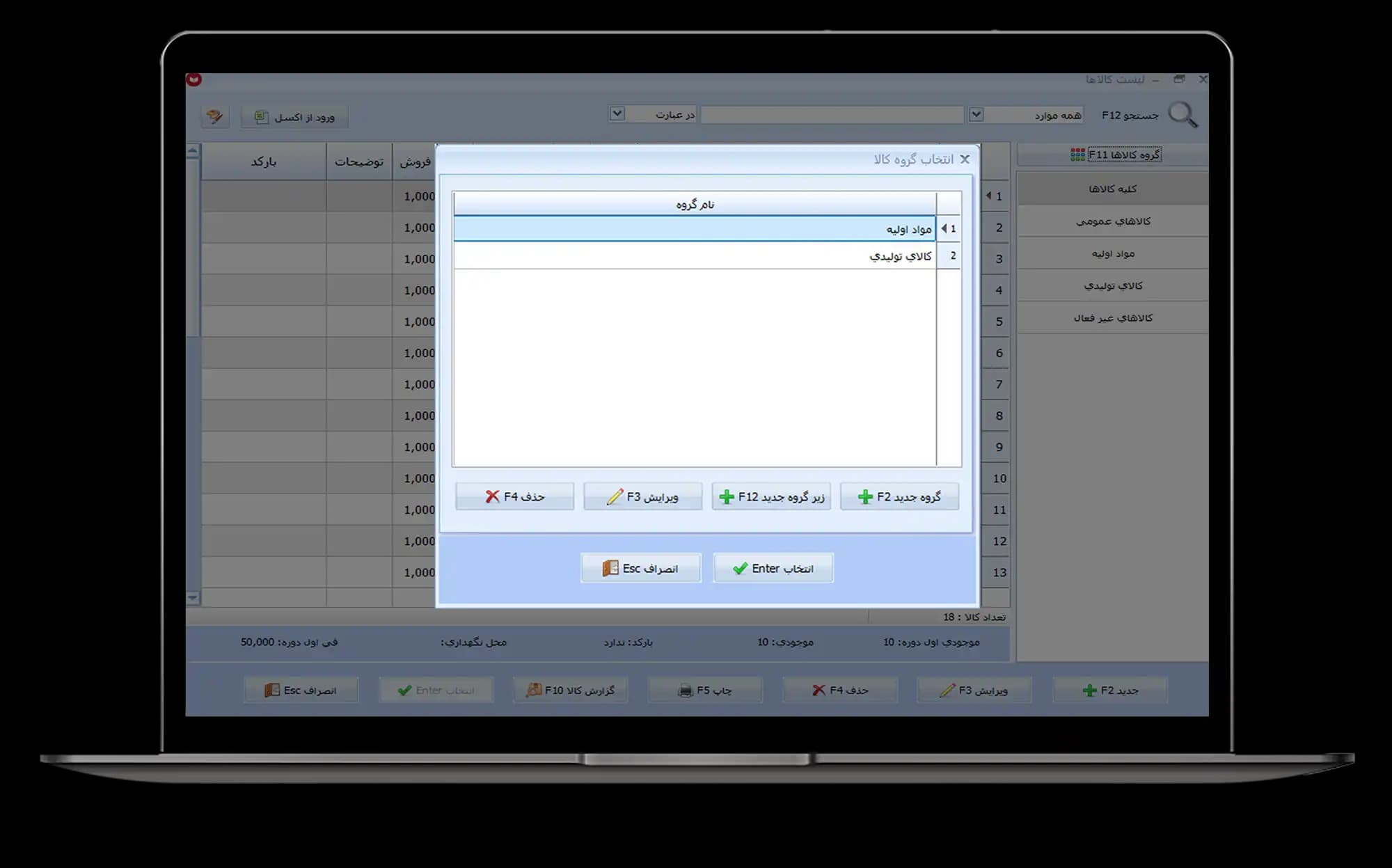Click 'ویرایش F3' button in dialog
Screen dimensions: 1392x868
pos(643,496)
